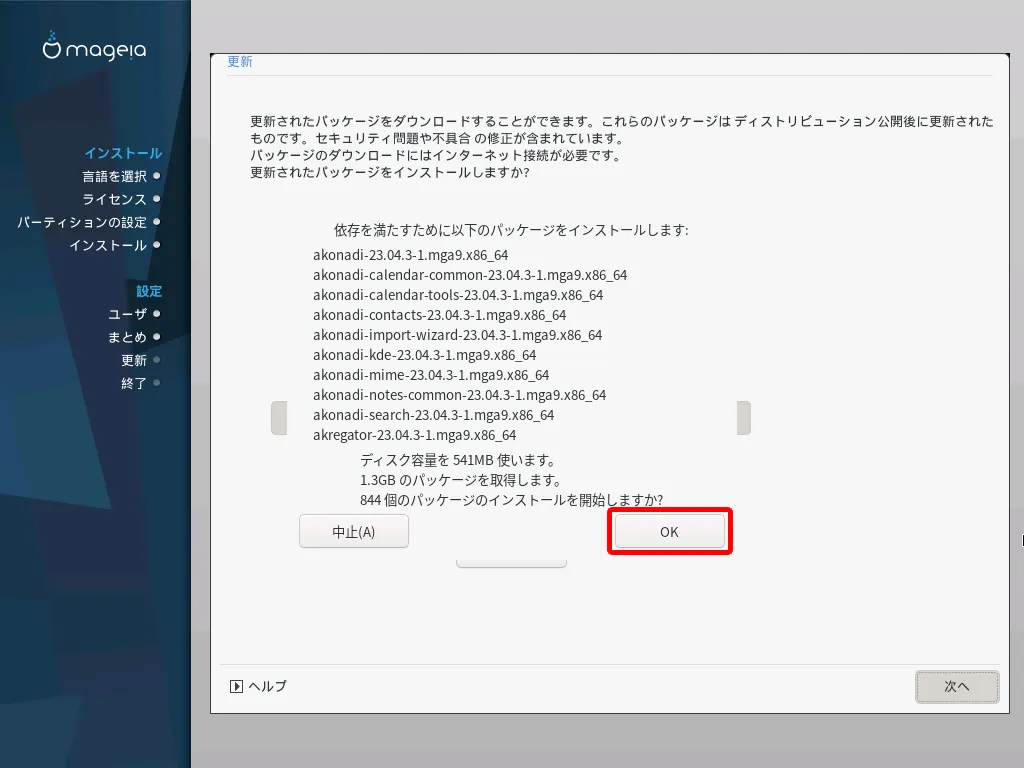The width and height of the screenshot is (1024, 768).
Task: Select akonadi-calendar-tools-23.04.3-1.mga9.x86_64 entry
Action: coord(458,295)
